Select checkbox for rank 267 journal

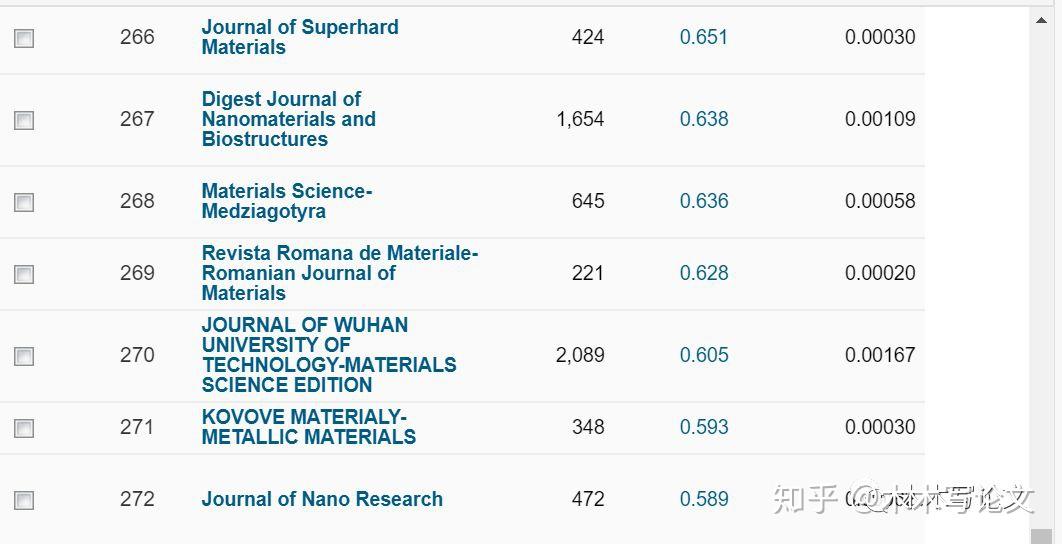pos(24,121)
